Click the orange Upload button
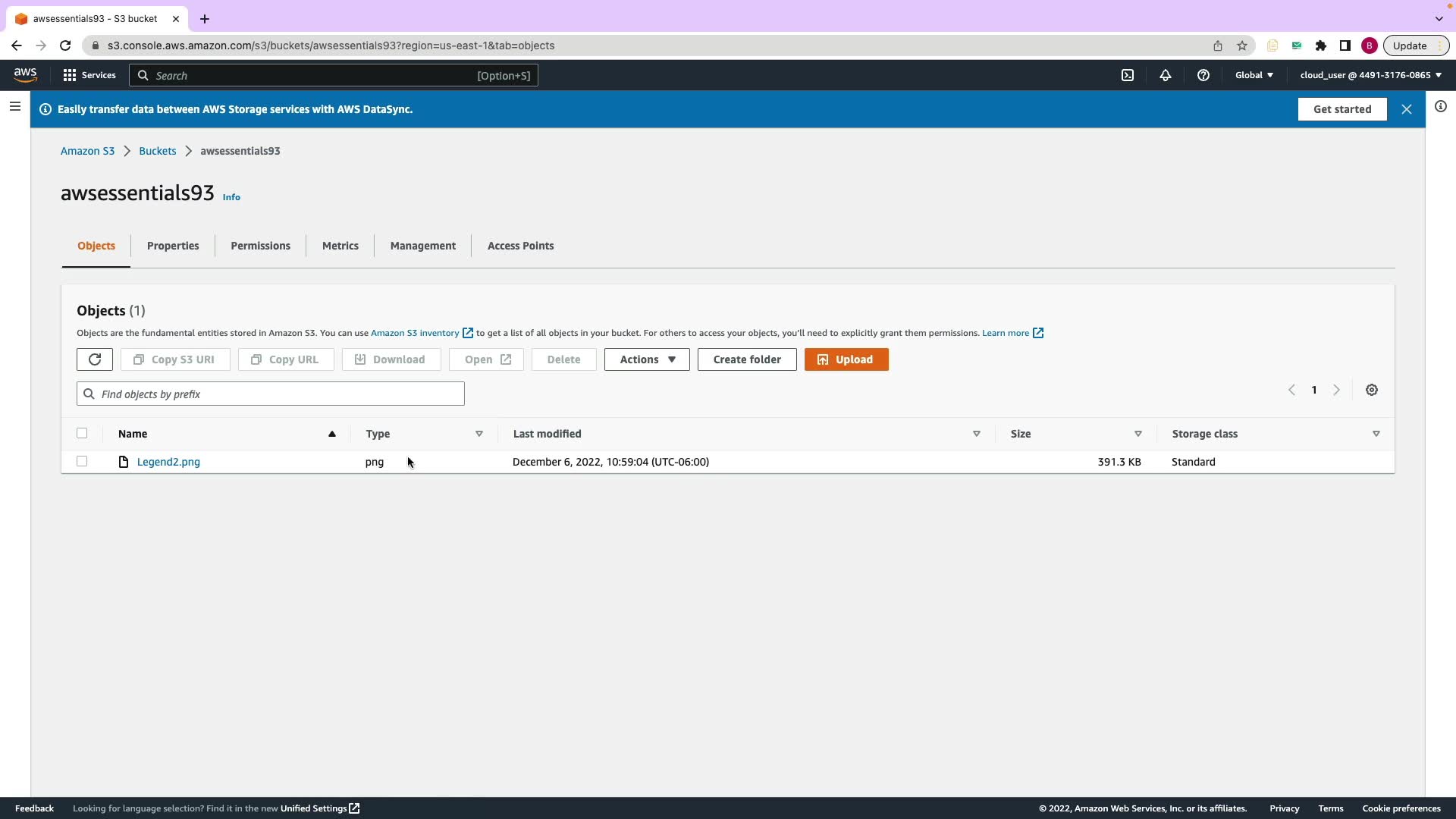1456x819 pixels. (x=846, y=359)
